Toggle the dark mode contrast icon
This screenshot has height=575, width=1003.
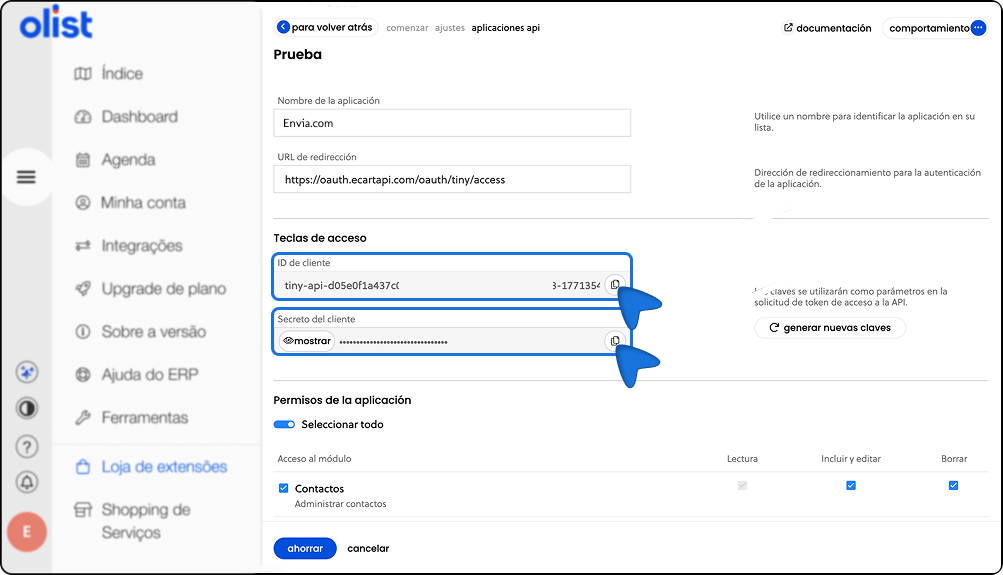point(28,409)
